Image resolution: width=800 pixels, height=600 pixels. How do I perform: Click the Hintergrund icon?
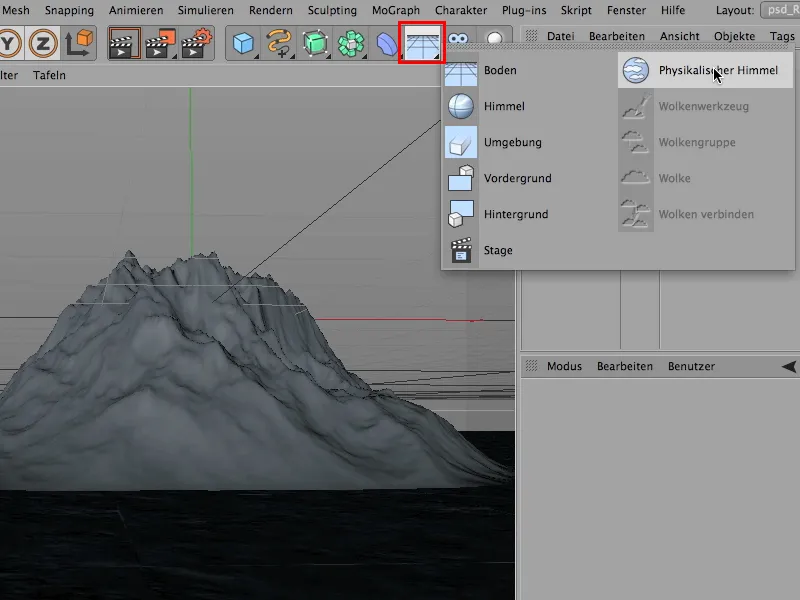tap(461, 214)
